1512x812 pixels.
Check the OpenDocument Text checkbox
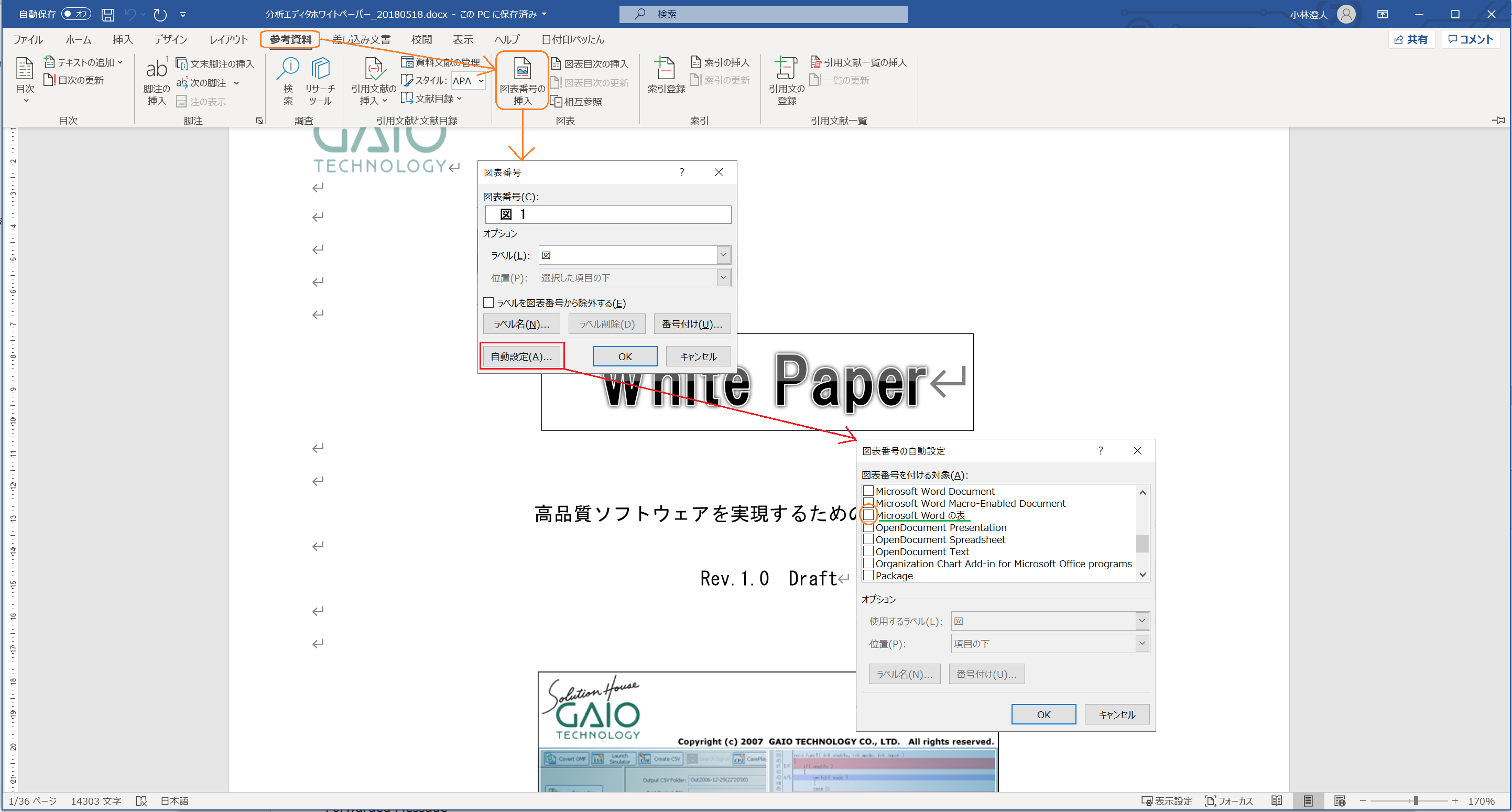pyautogui.click(x=868, y=551)
